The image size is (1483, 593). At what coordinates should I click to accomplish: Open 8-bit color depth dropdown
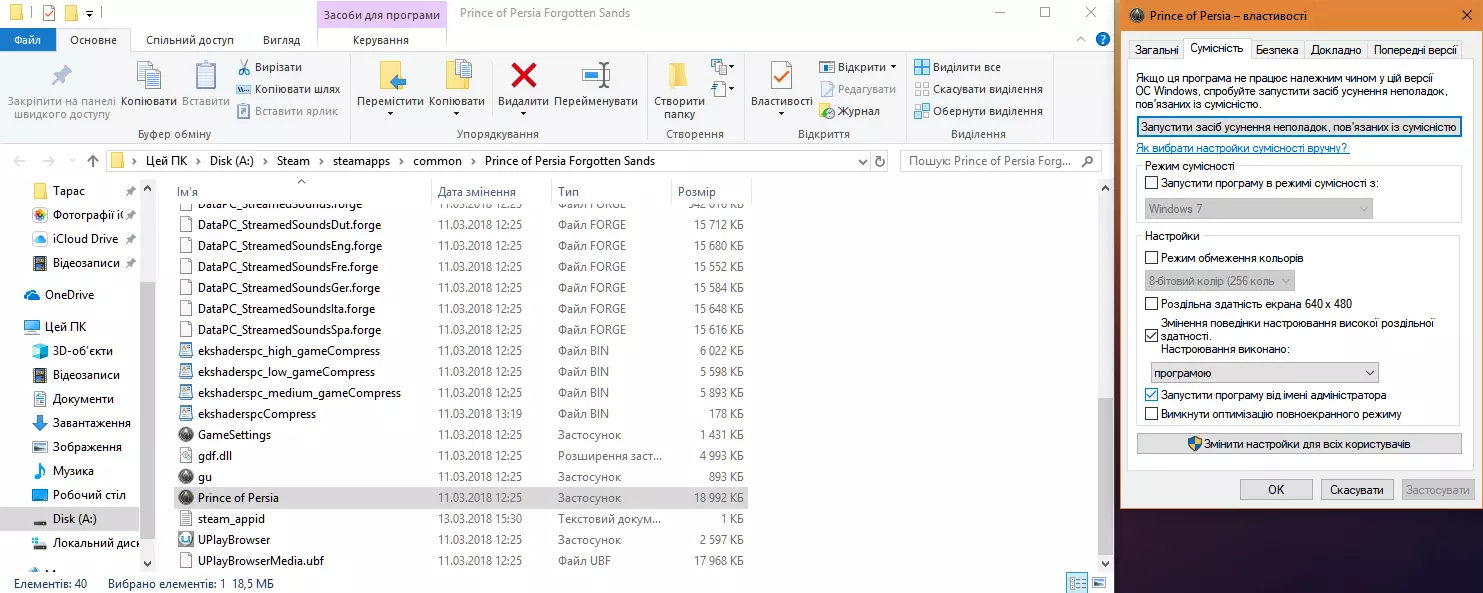click(1220, 281)
